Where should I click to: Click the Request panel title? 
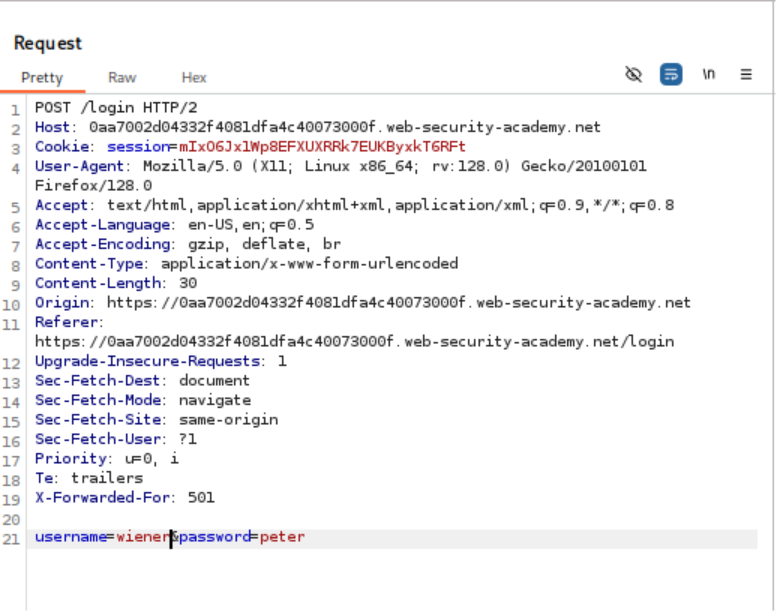48,43
